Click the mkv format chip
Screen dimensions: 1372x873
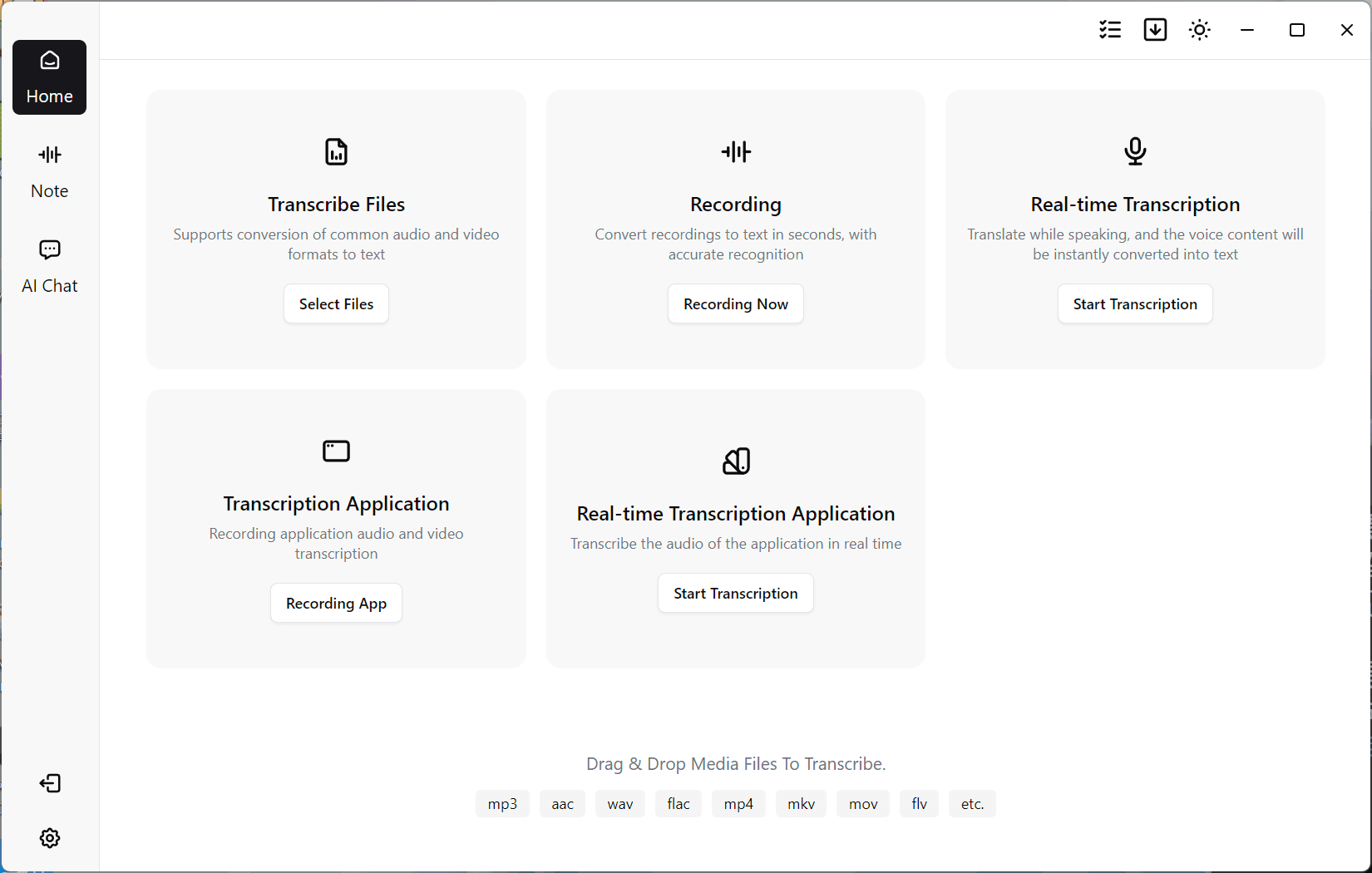pos(801,803)
